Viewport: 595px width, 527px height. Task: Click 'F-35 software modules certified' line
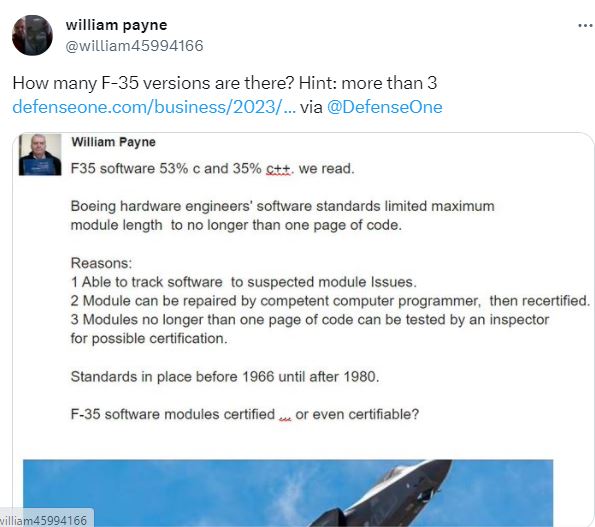click(245, 414)
